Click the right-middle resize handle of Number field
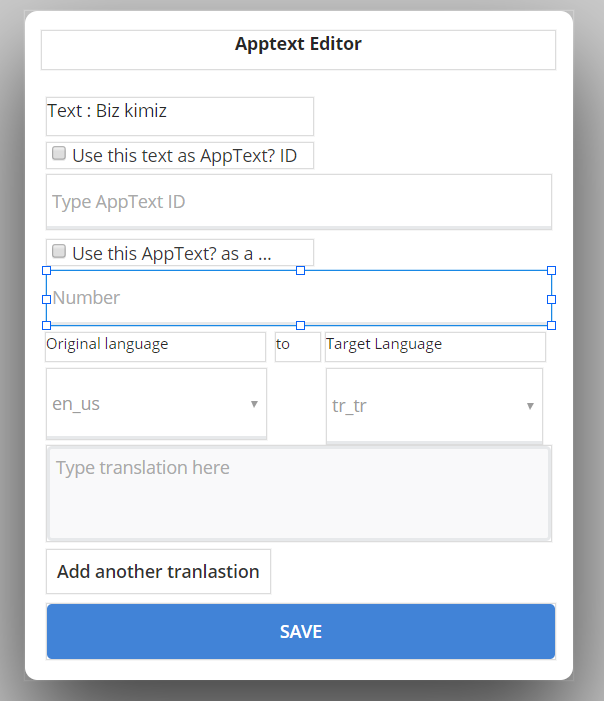This screenshot has height=701, width=604. pyautogui.click(x=552, y=298)
